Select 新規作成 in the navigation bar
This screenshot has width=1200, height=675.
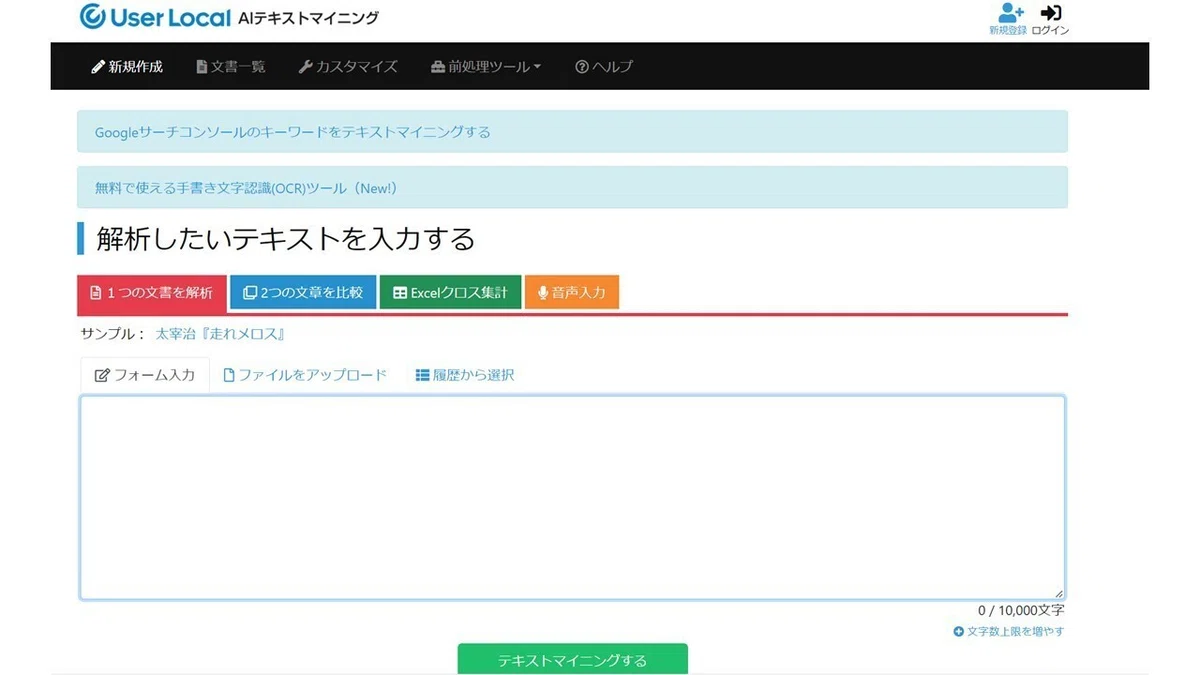click(127, 67)
